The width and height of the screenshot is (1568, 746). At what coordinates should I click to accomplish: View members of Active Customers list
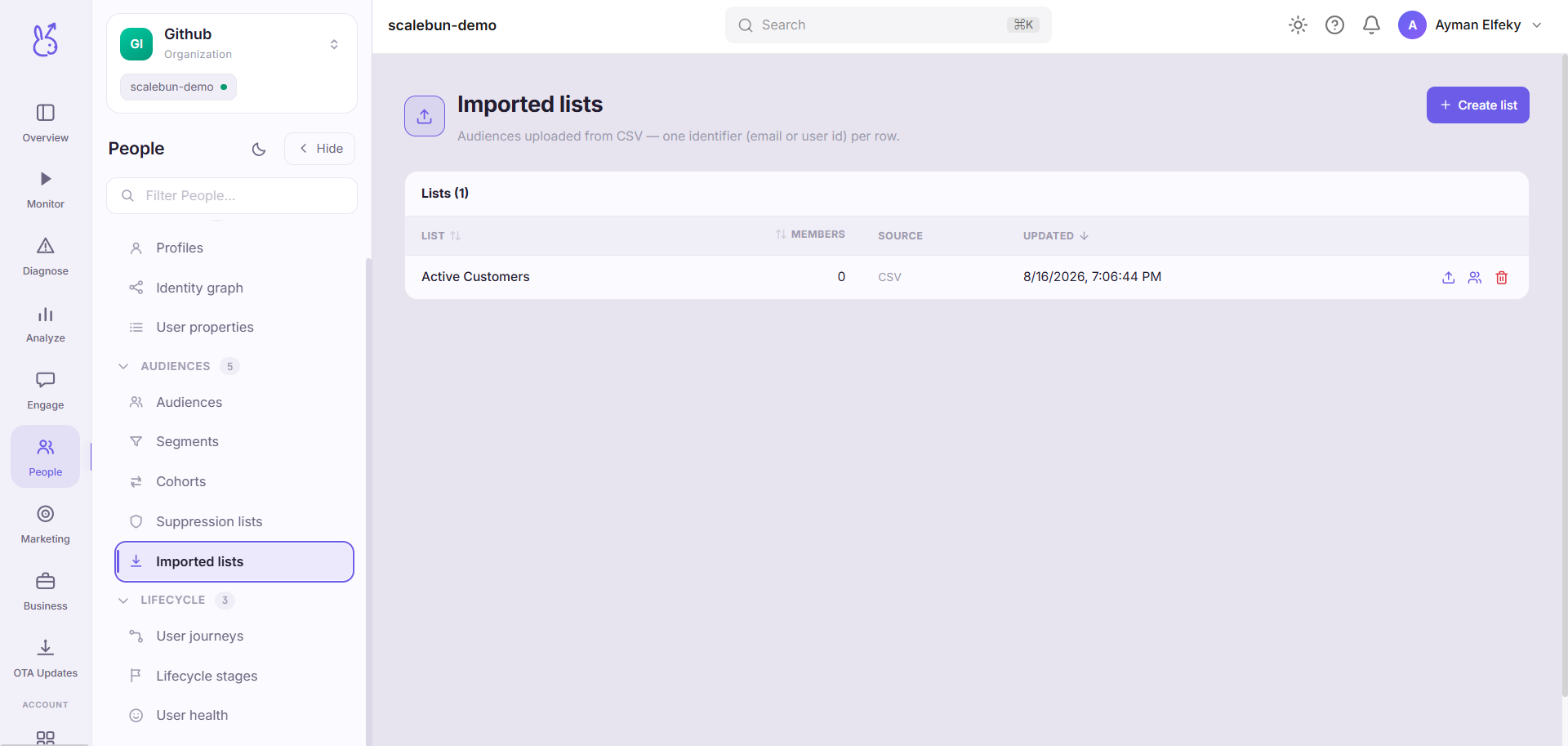1474,278
